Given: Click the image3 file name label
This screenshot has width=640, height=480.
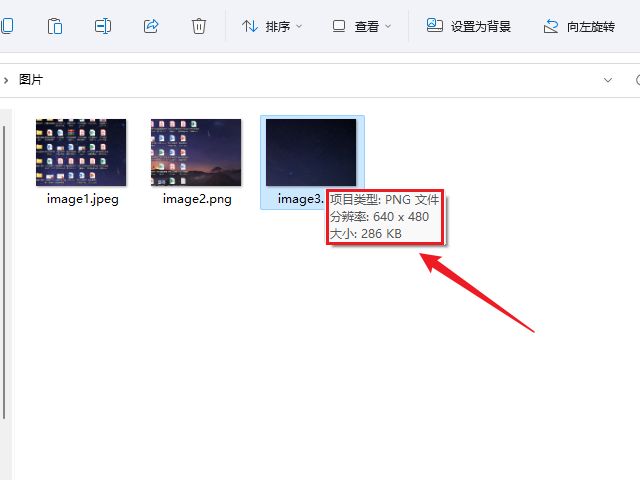Looking at the screenshot, I should click(x=301, y=199).
